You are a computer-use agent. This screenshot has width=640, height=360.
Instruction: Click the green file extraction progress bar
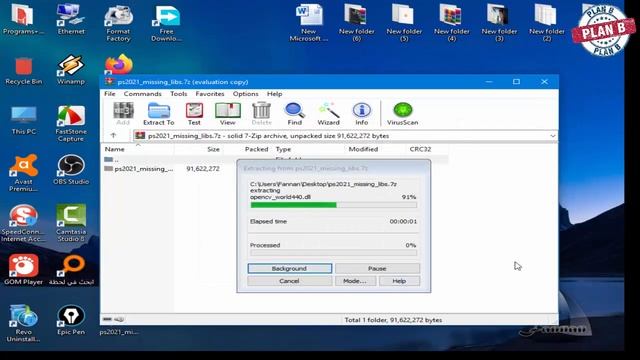pos(334,205)
